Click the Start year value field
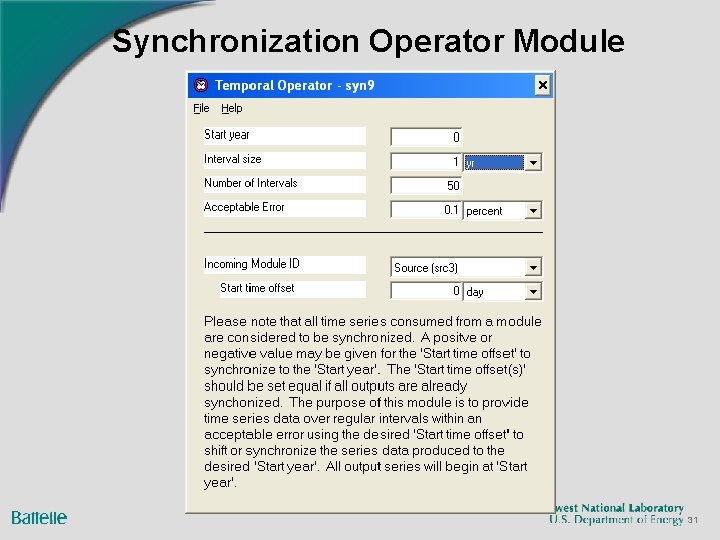The height and width of the screenshot is (540, 720). (426, 137)
